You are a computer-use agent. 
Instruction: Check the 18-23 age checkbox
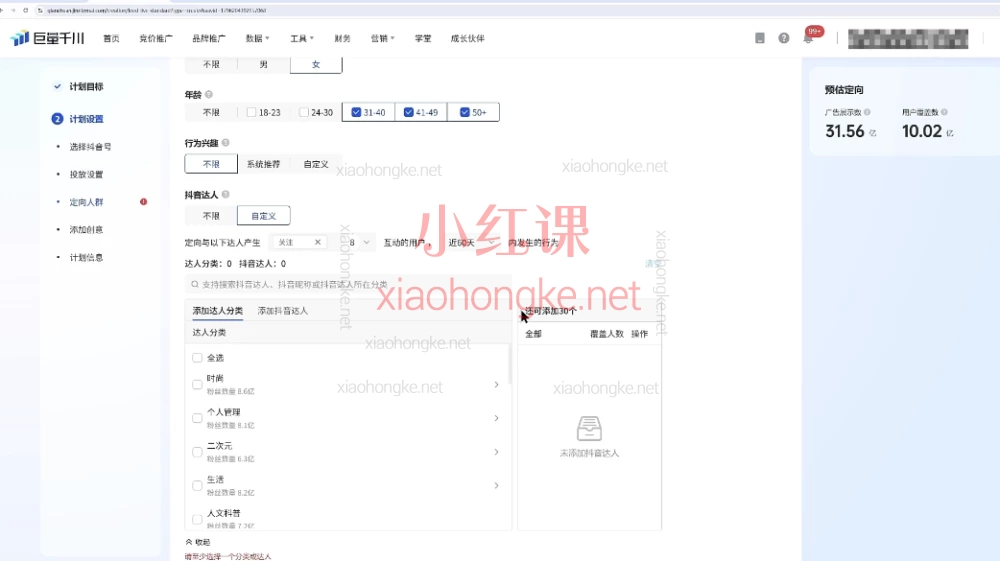[251, 112]
